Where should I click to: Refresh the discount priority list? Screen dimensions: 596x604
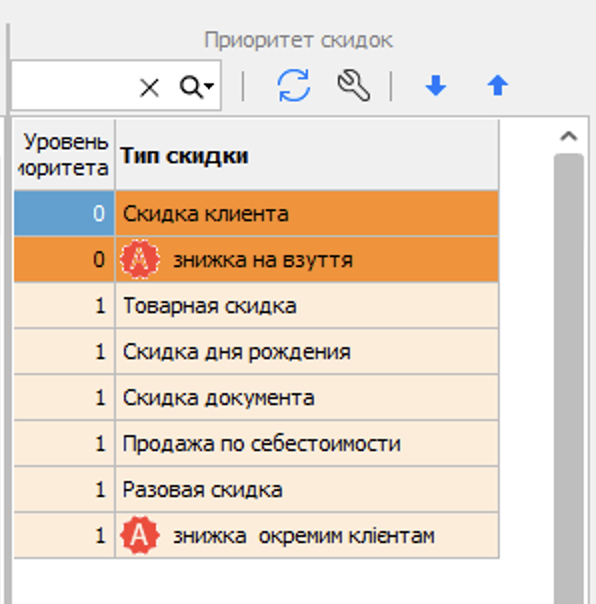294,86
